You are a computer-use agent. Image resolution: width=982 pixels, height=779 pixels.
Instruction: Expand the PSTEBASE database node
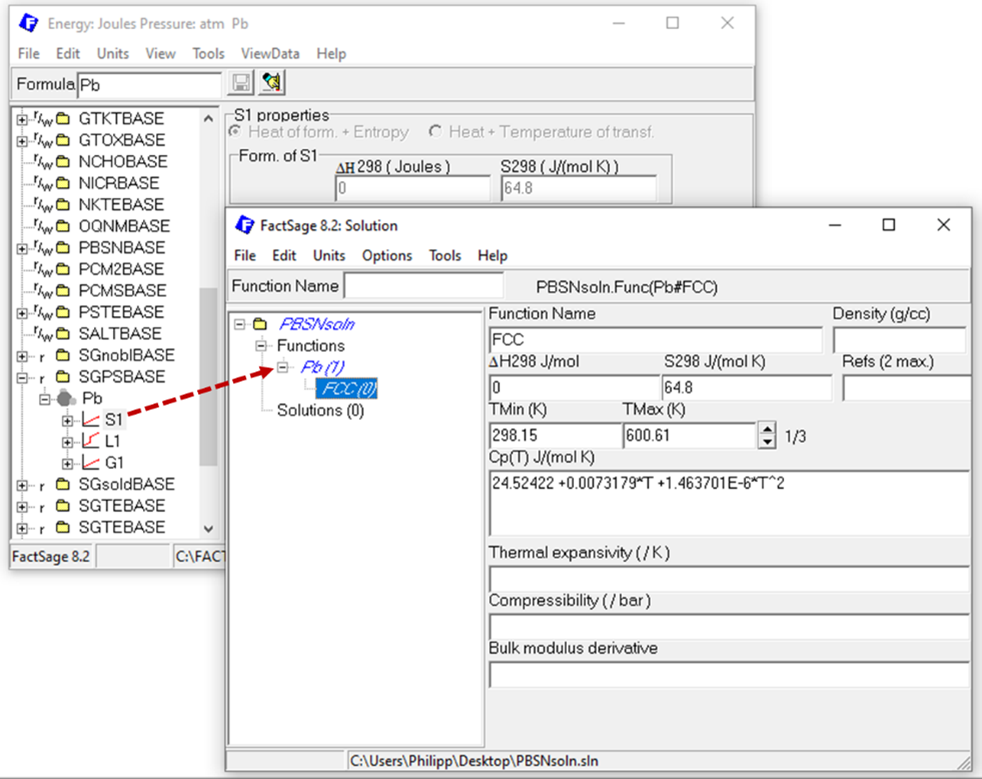click(22, 313)
